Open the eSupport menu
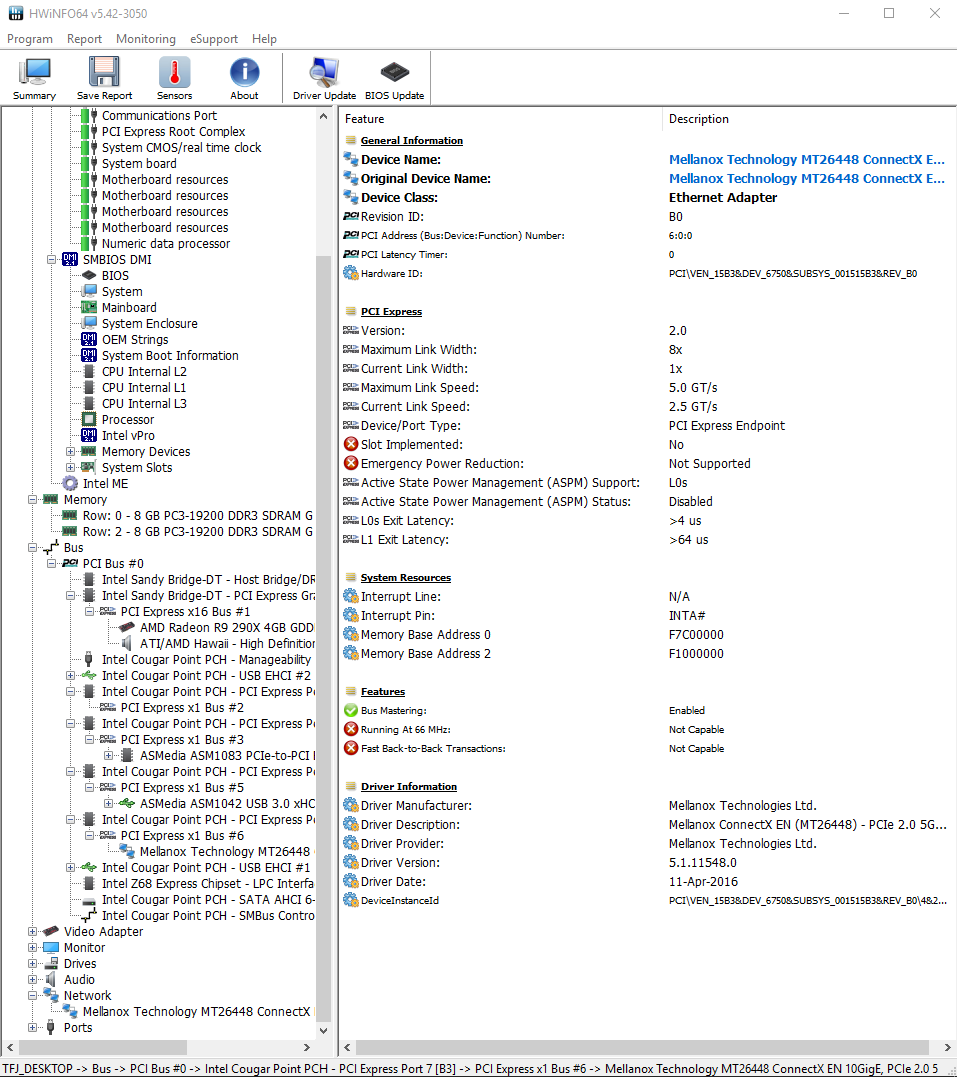957x1077 pixels. click(x=214, y=39)
